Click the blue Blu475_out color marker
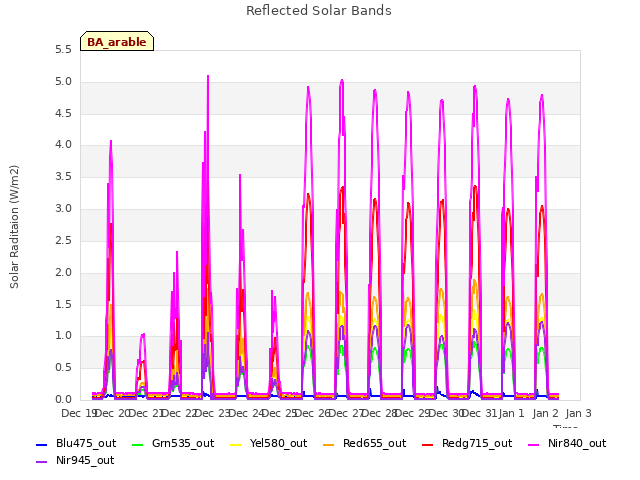 (x=42, y=444)
